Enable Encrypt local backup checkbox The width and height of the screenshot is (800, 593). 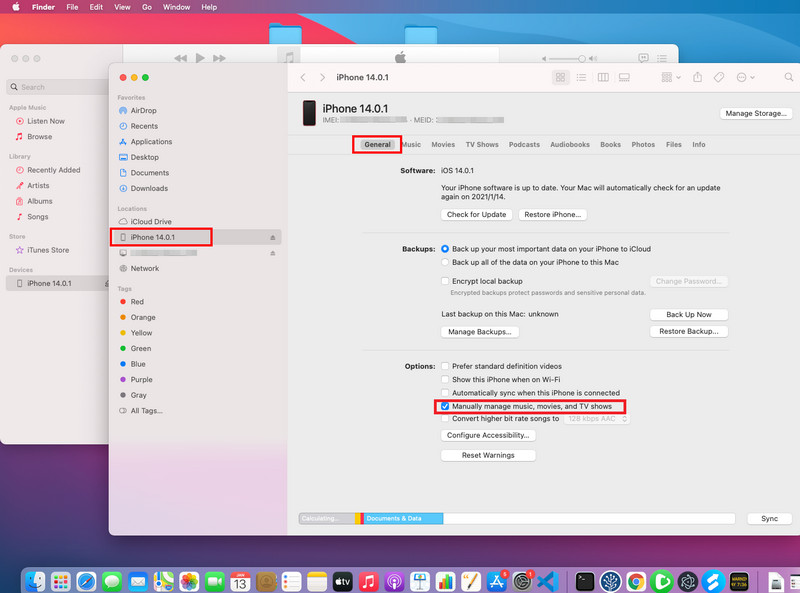(446, 281)
